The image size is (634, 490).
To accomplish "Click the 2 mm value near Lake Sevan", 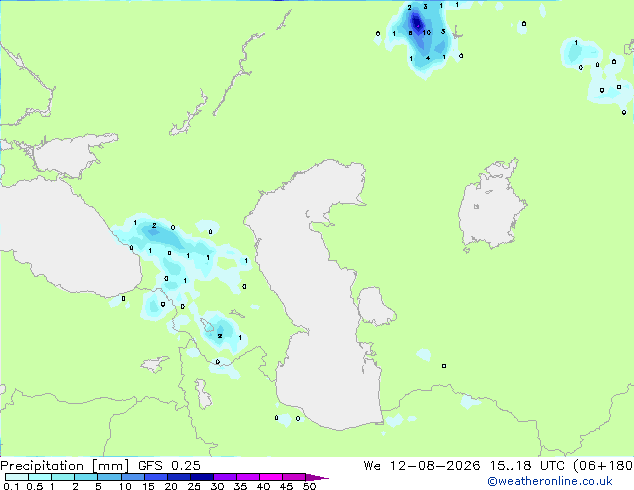I will point(220,336).
